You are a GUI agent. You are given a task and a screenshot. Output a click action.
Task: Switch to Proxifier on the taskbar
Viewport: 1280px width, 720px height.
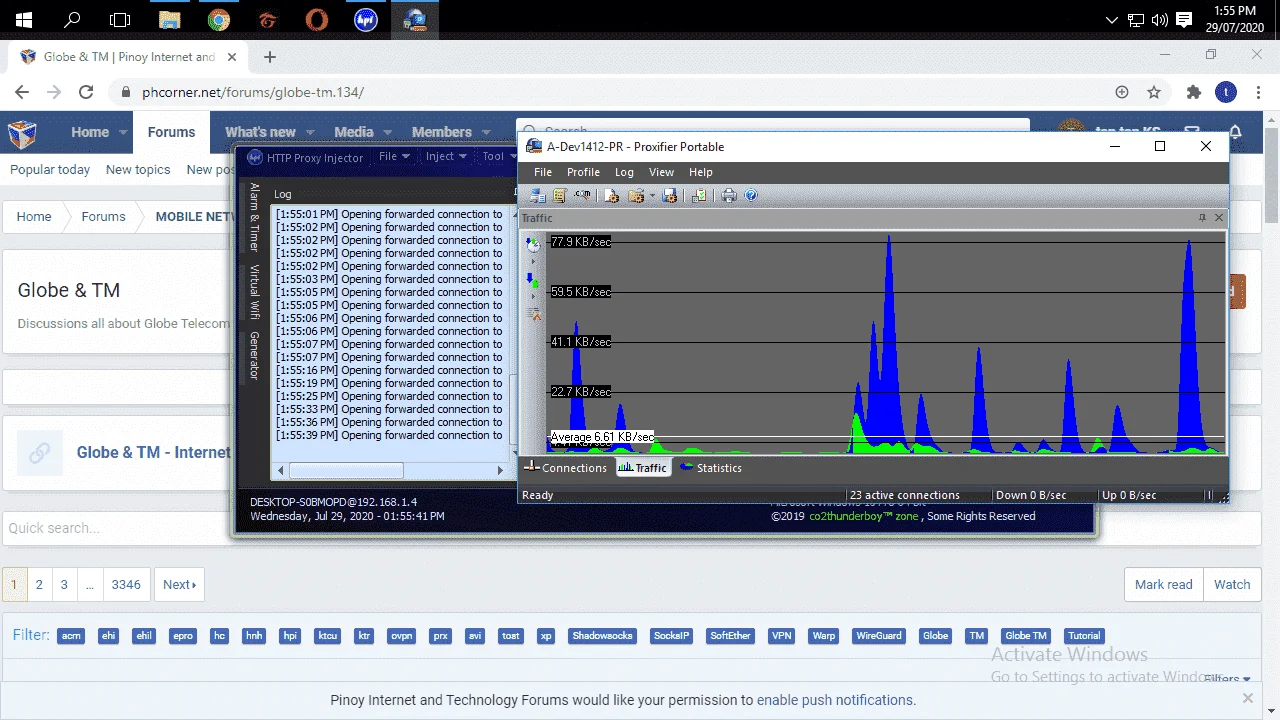click(x=415, y=19)
